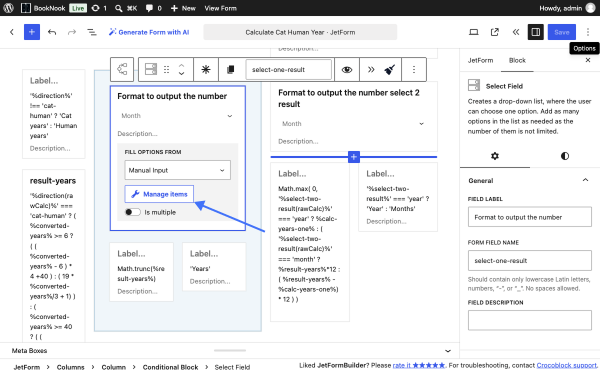Open the document overview list view
The image size is (600, 375).
tap(92, 32)
